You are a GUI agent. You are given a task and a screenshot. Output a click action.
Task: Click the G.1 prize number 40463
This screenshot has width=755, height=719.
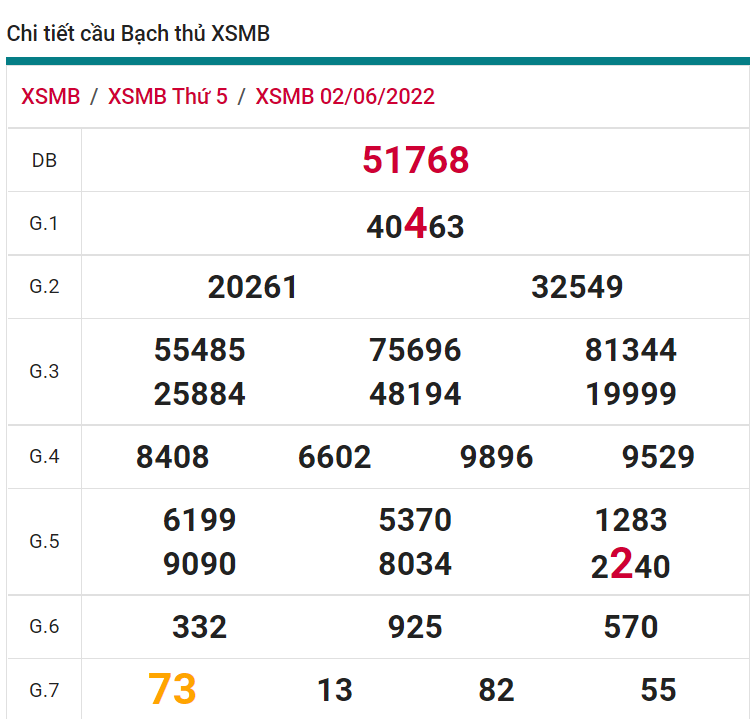415,225
